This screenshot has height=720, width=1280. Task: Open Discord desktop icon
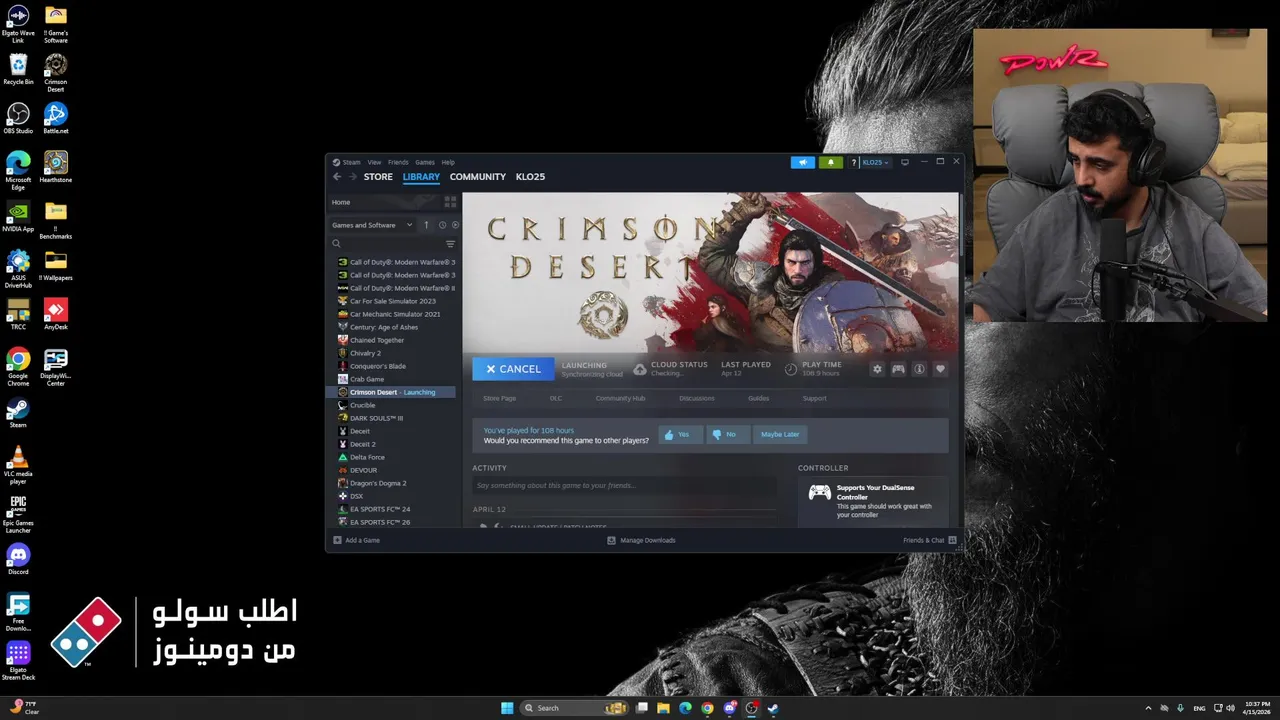[x=18, y=559]
